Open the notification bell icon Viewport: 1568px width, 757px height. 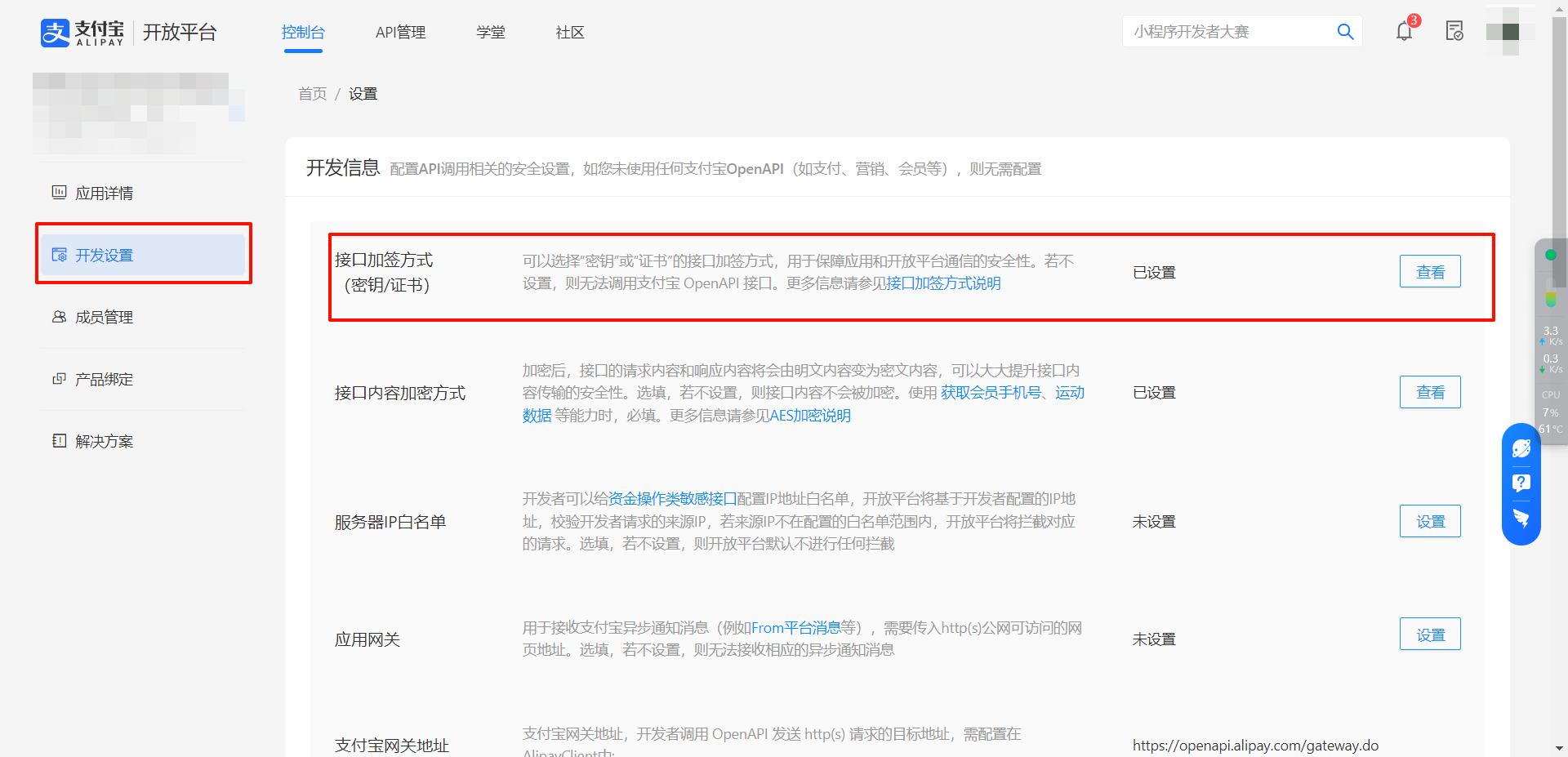[x=1404, y=31]
